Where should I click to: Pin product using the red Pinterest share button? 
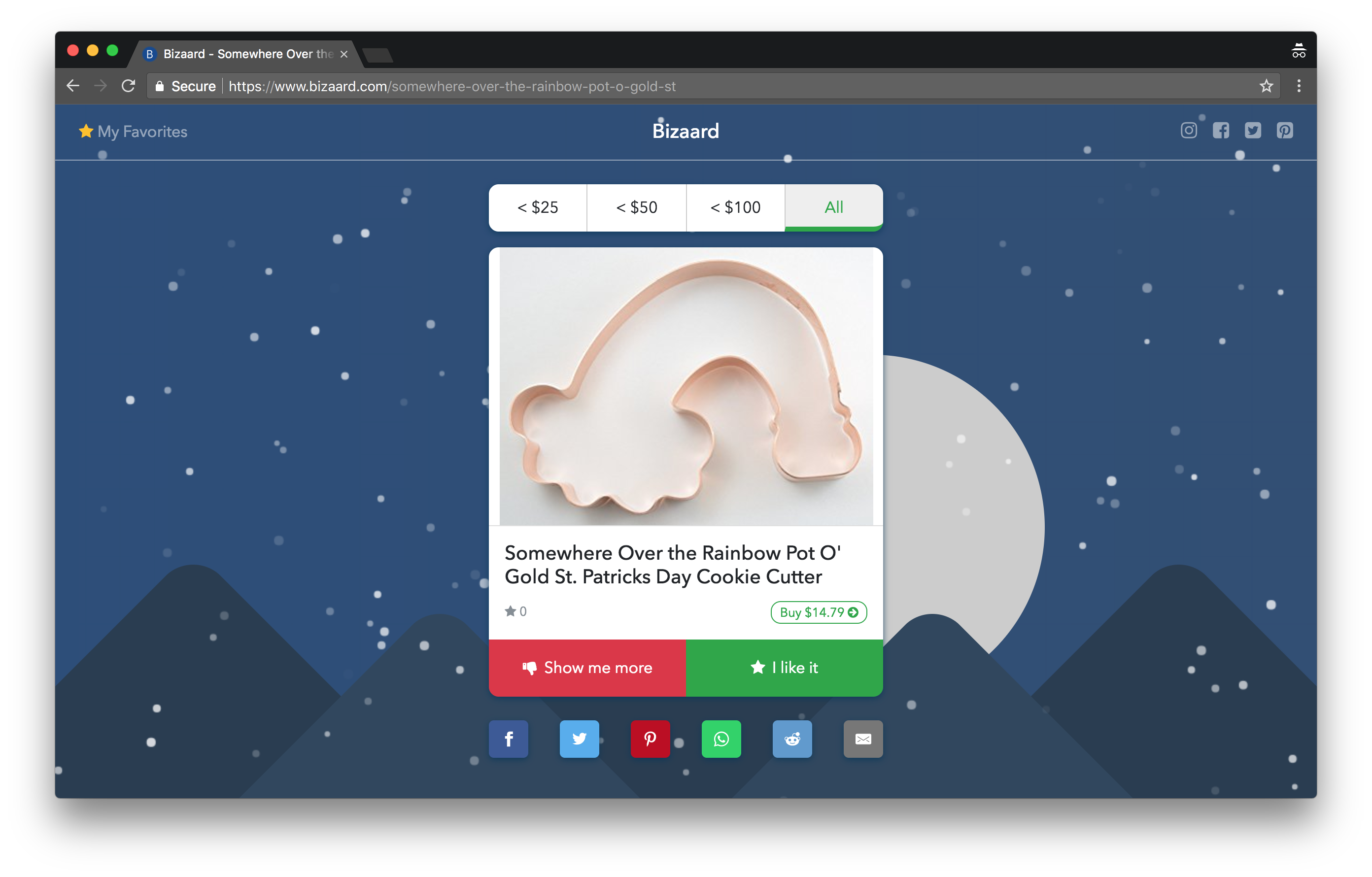(x=650, y=739)
